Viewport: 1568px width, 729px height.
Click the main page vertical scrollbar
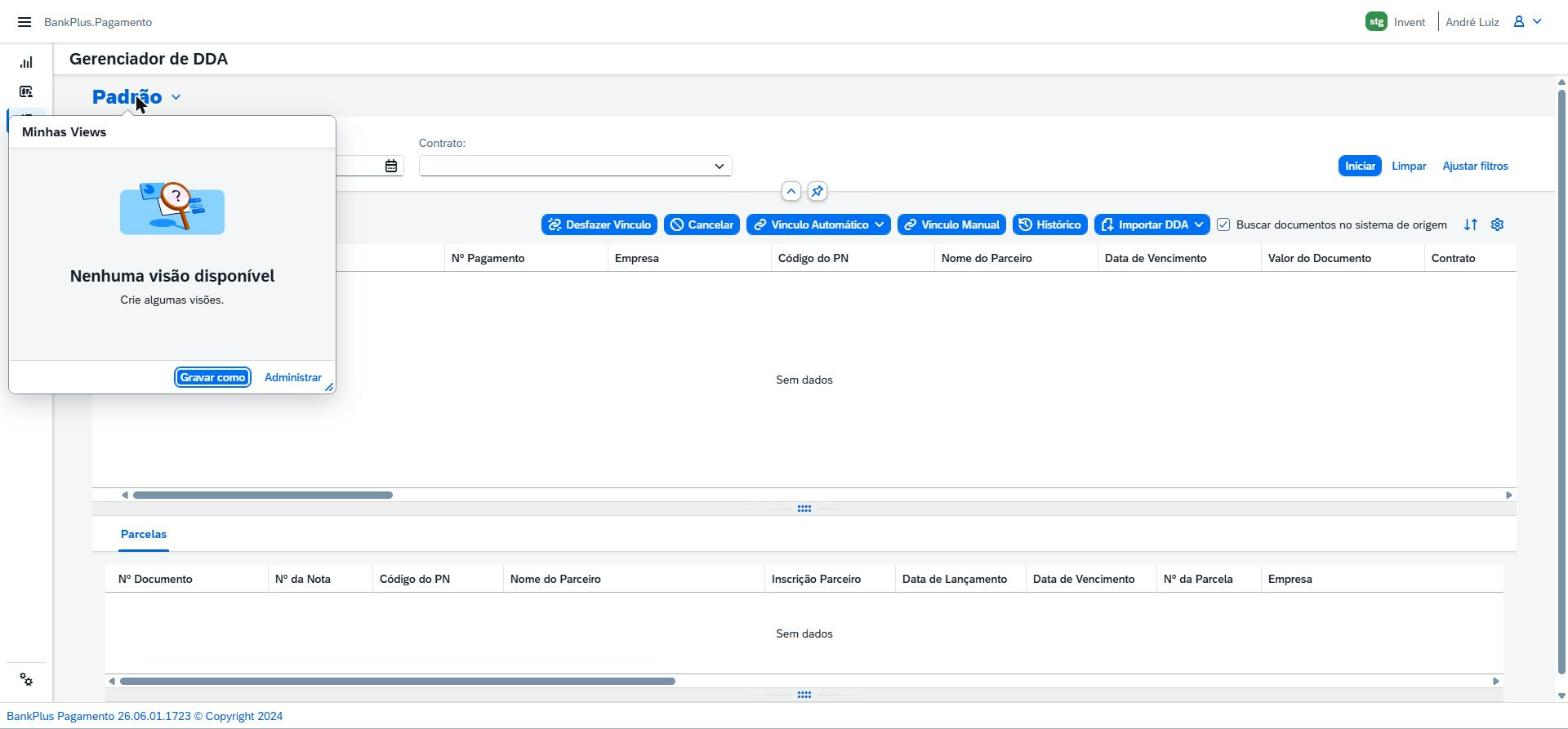click(x=1562, y=381)
